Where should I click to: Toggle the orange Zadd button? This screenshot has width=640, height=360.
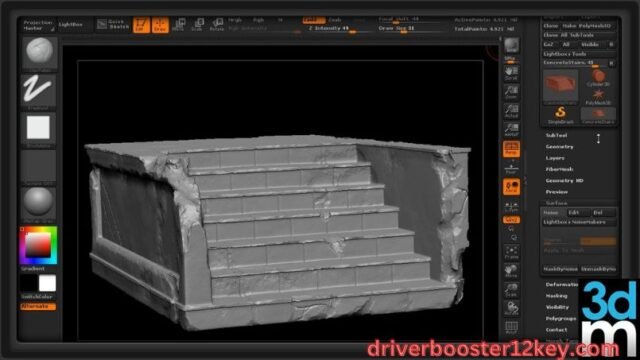[313, 20]
